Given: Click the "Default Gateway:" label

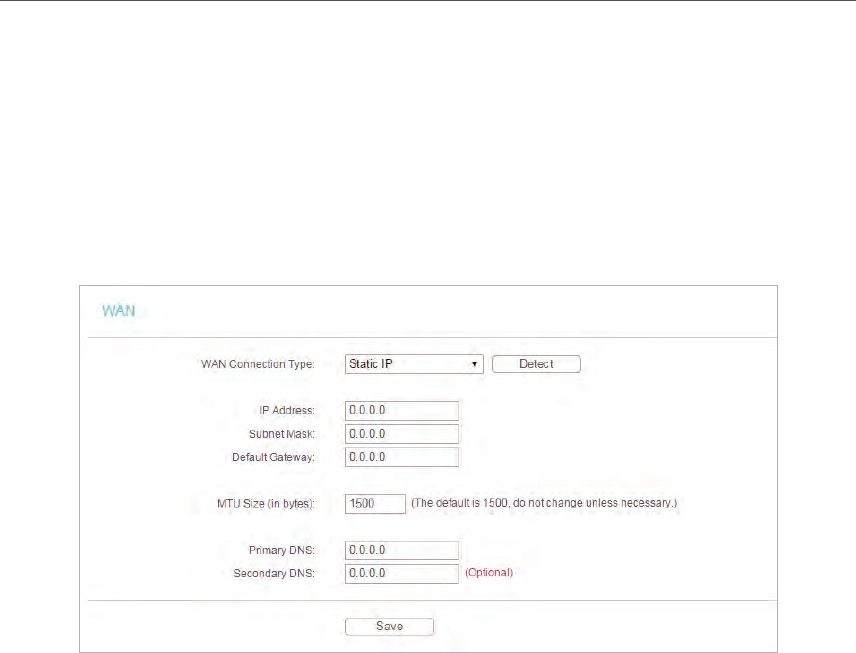Looking at the screenshot, I should pos(274,458).
